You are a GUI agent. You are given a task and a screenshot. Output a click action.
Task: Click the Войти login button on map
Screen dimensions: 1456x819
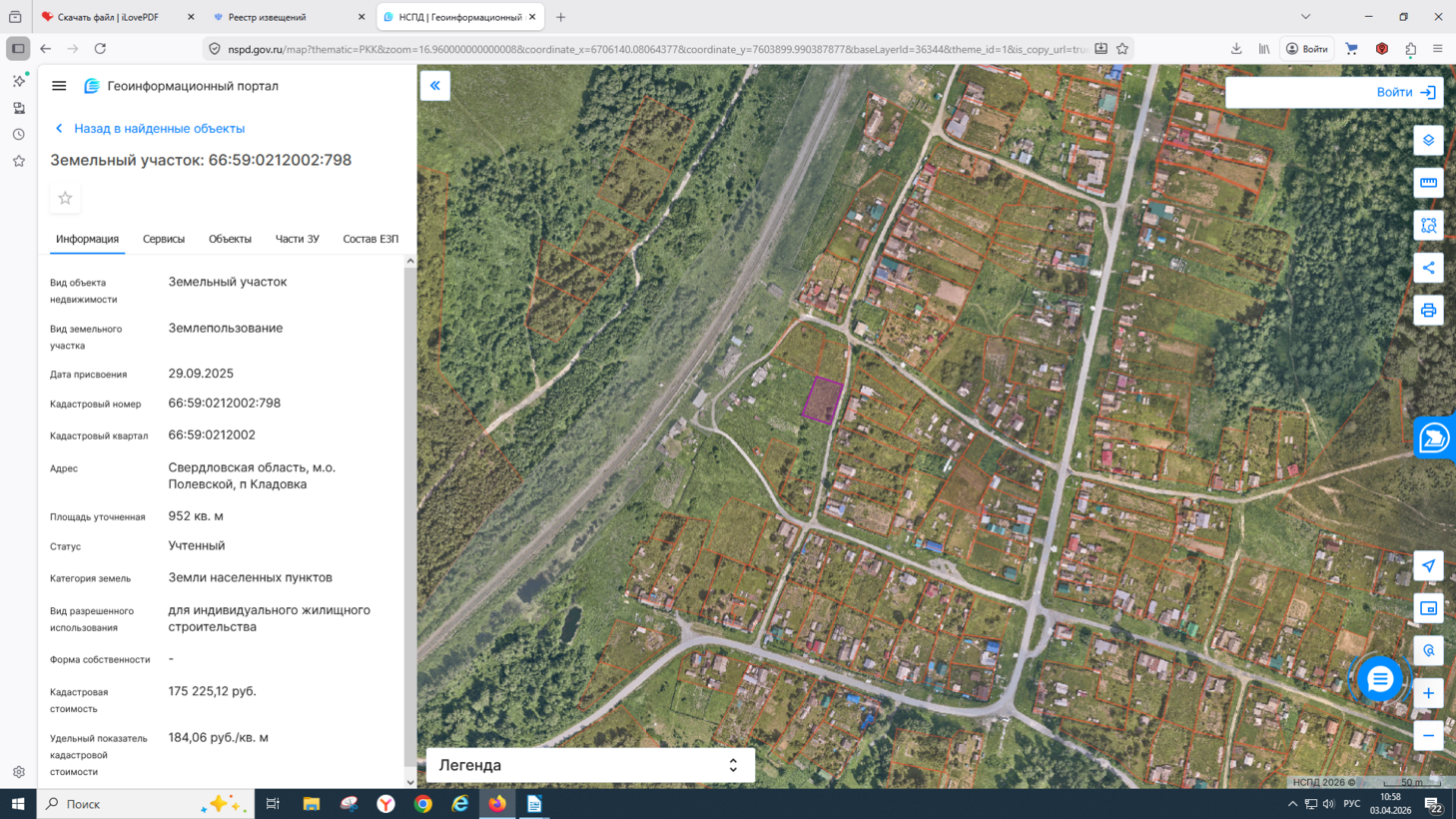pos(1405,92)
